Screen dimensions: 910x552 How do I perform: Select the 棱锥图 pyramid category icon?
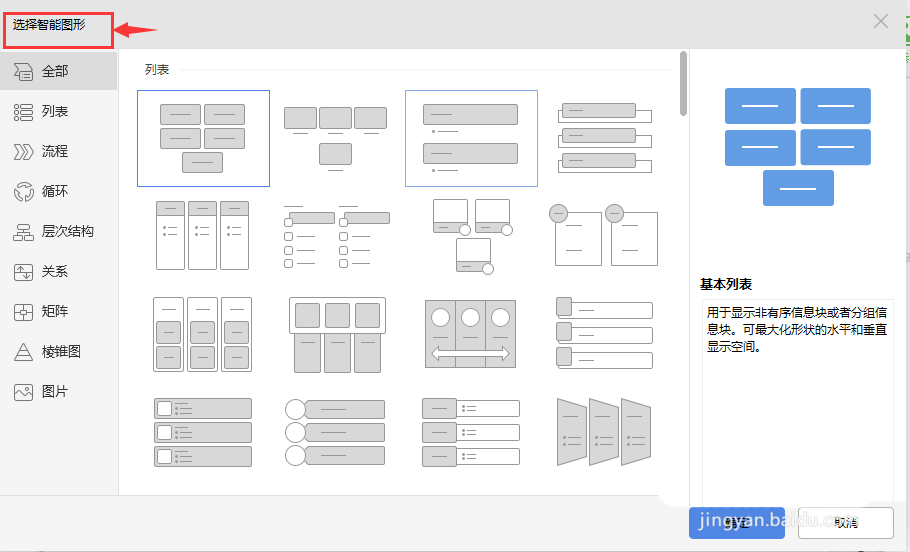coord(23,352)
